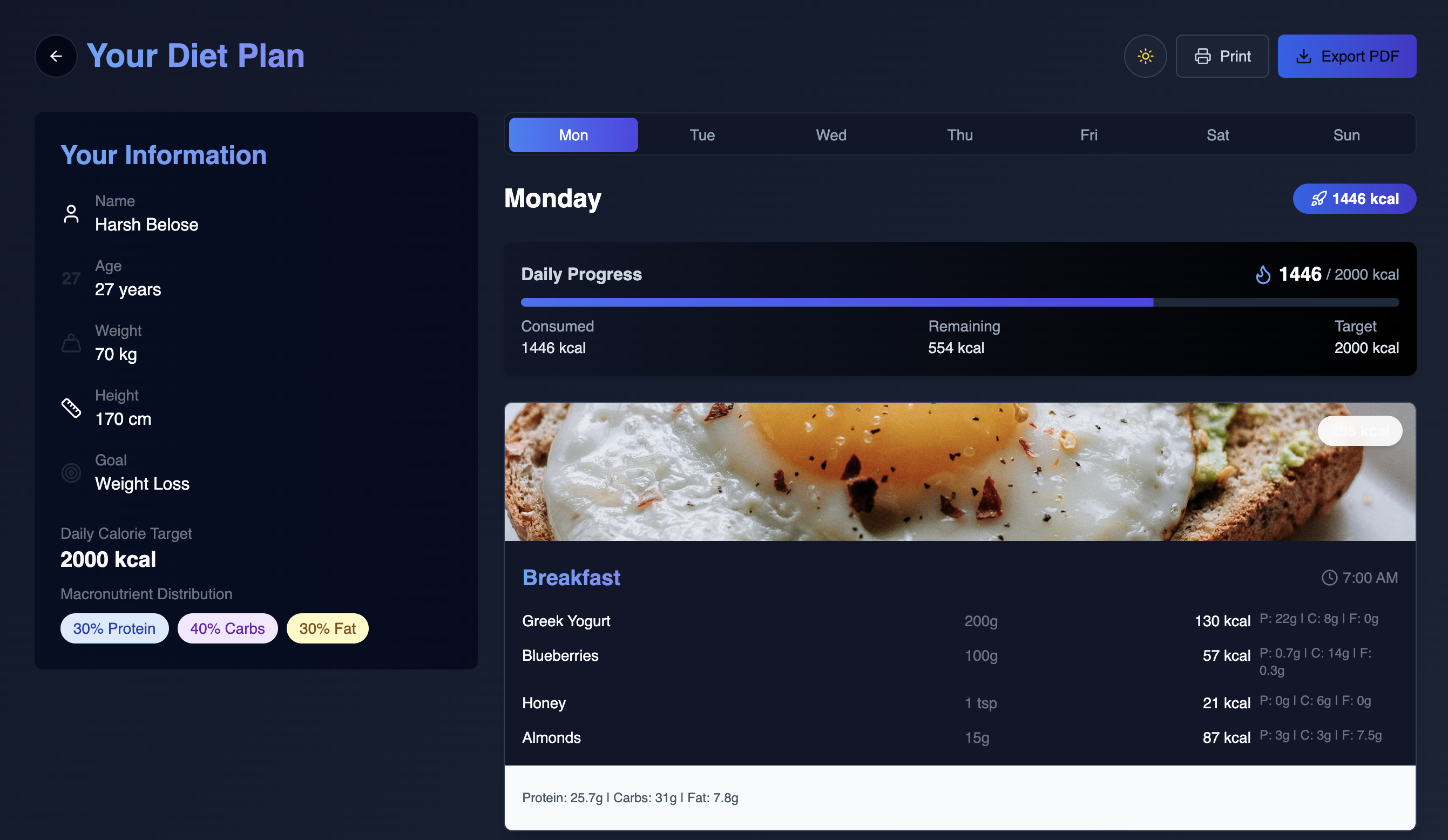The width and height of the screenshot is (1448, 840).
Task: Switch to the Tue tab
Action: click(x=701, y=135)
